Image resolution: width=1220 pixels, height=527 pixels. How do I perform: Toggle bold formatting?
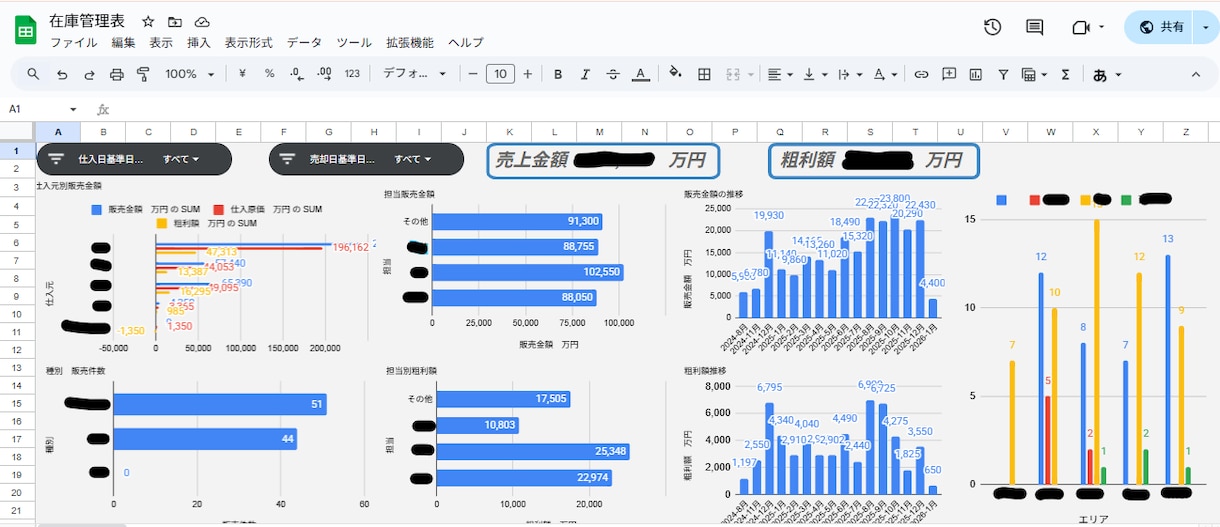tap(558, 74)
